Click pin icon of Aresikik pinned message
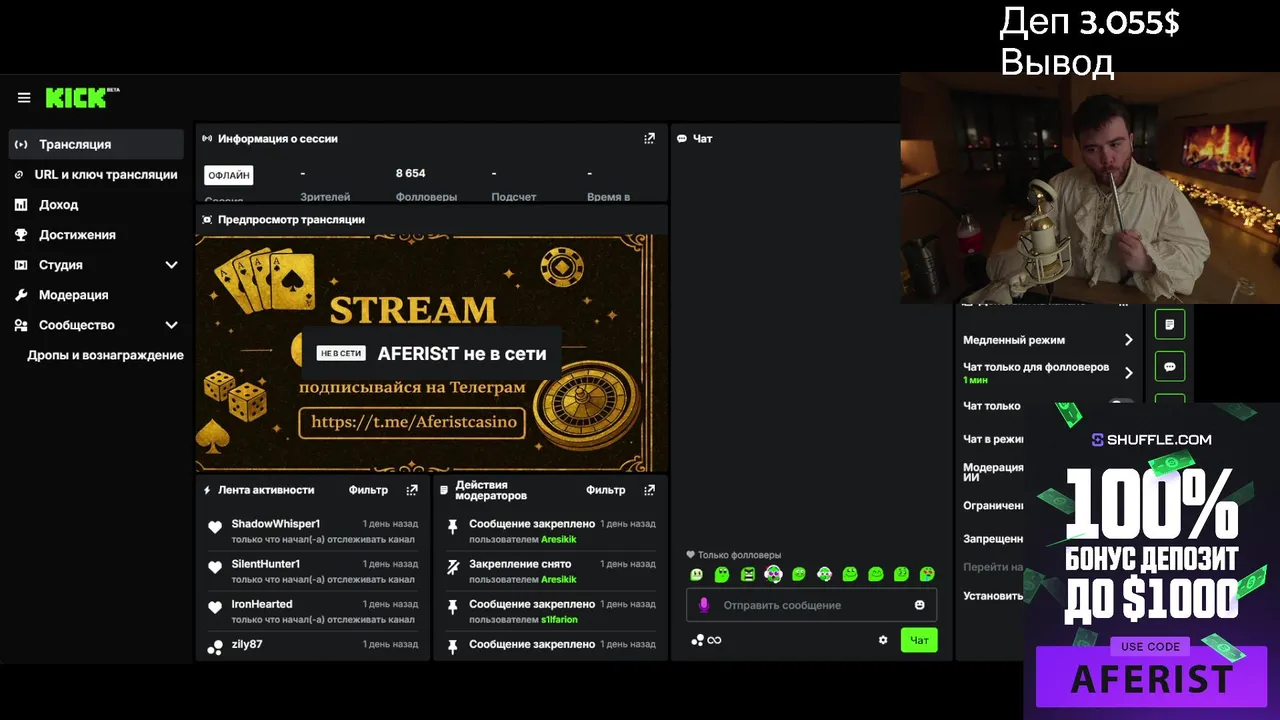Image resolution: width=1280 pixels, height=720 pixels. [452, 527]
